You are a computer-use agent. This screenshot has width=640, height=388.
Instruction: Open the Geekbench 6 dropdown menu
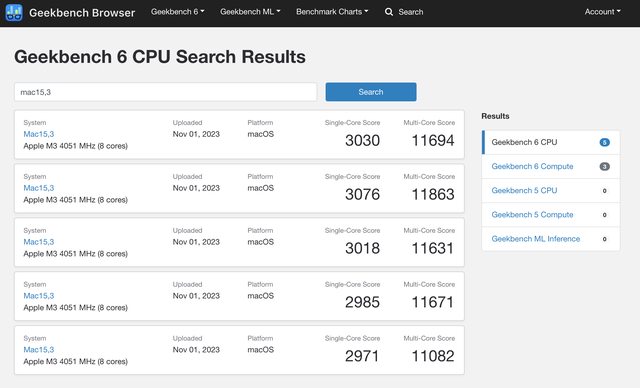coord(178,12)
